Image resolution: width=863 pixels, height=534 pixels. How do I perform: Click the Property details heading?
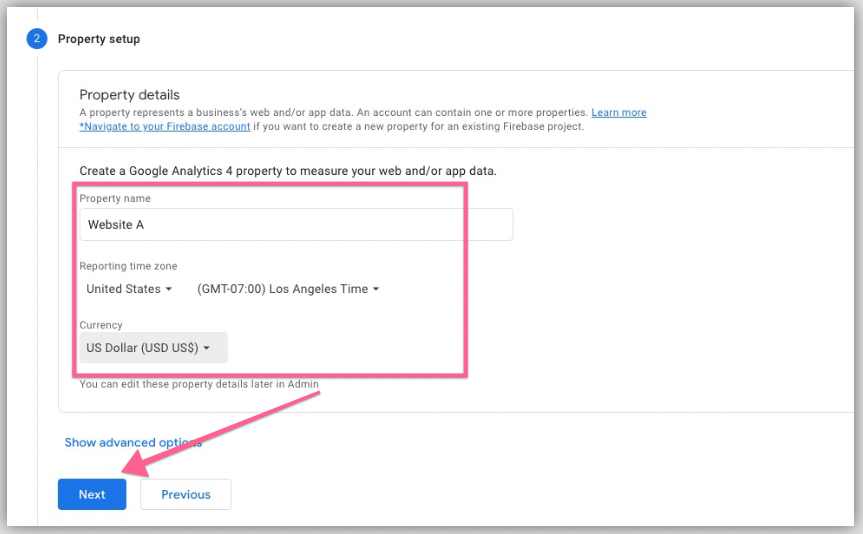(x=130, y=95)
